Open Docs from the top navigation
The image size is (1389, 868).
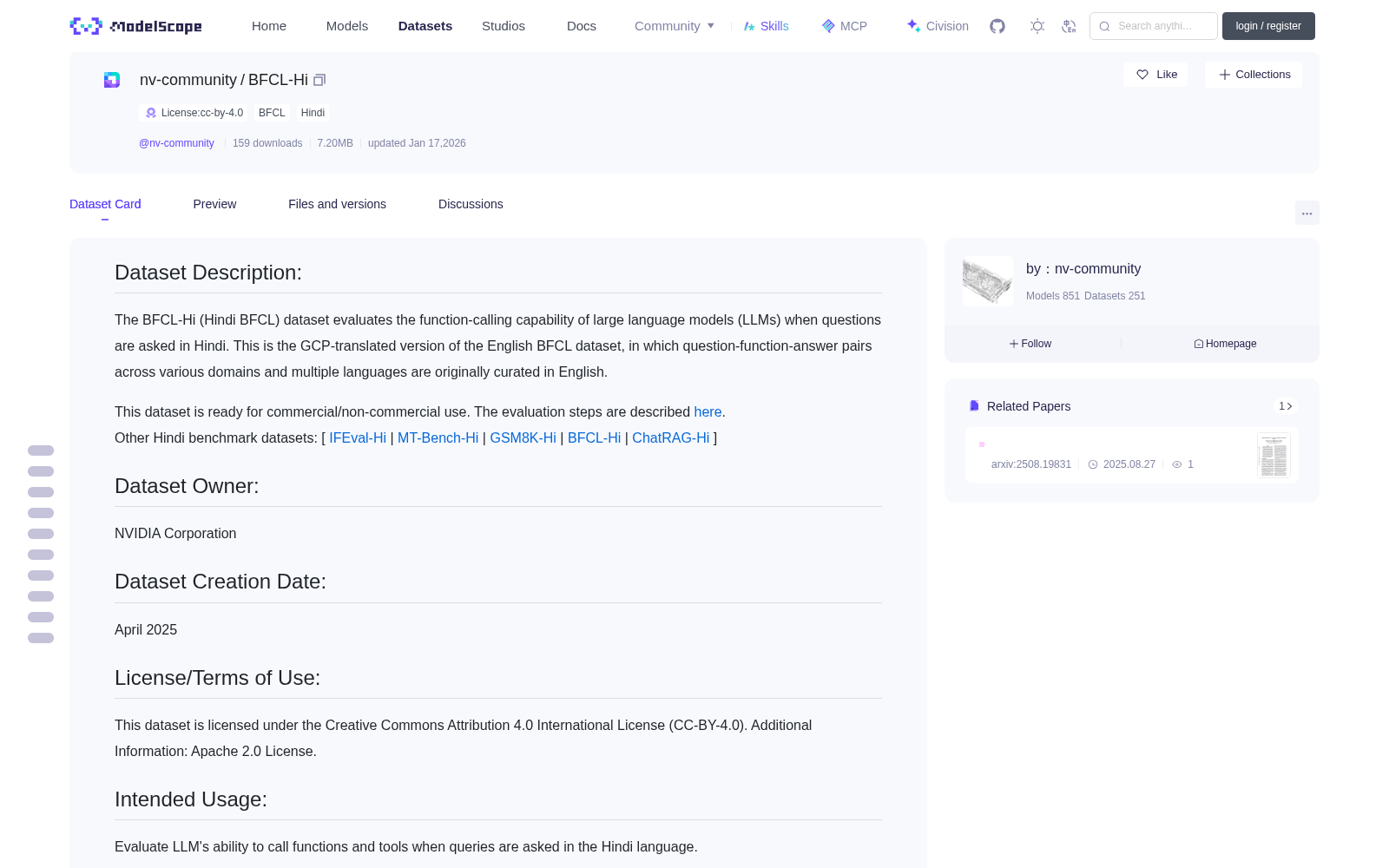pos(582,26)
